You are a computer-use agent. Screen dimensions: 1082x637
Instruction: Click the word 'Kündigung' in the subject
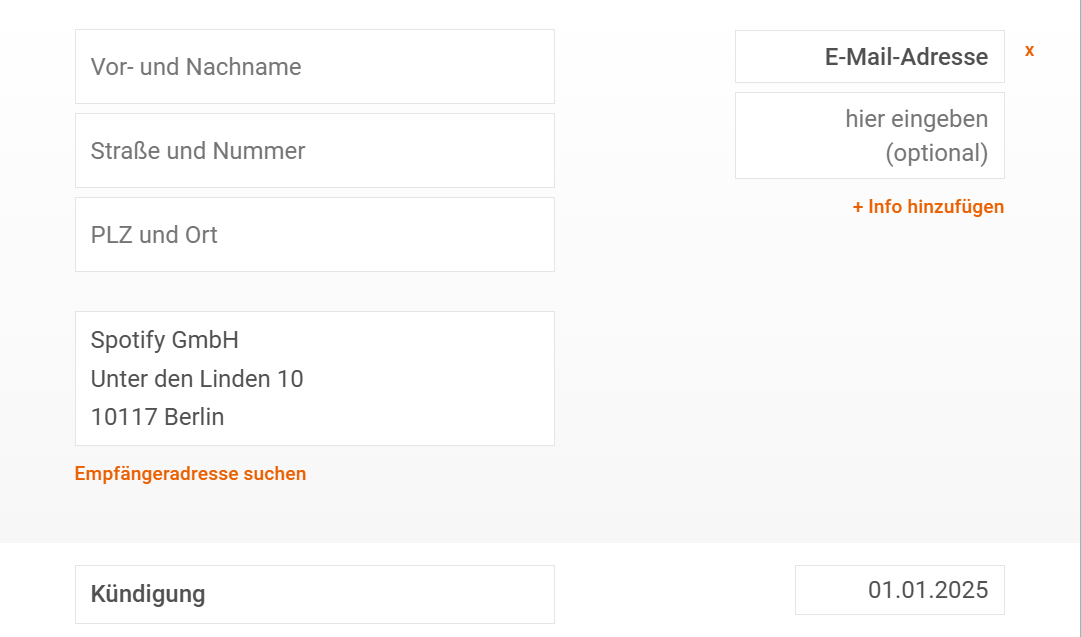[148, 594]
